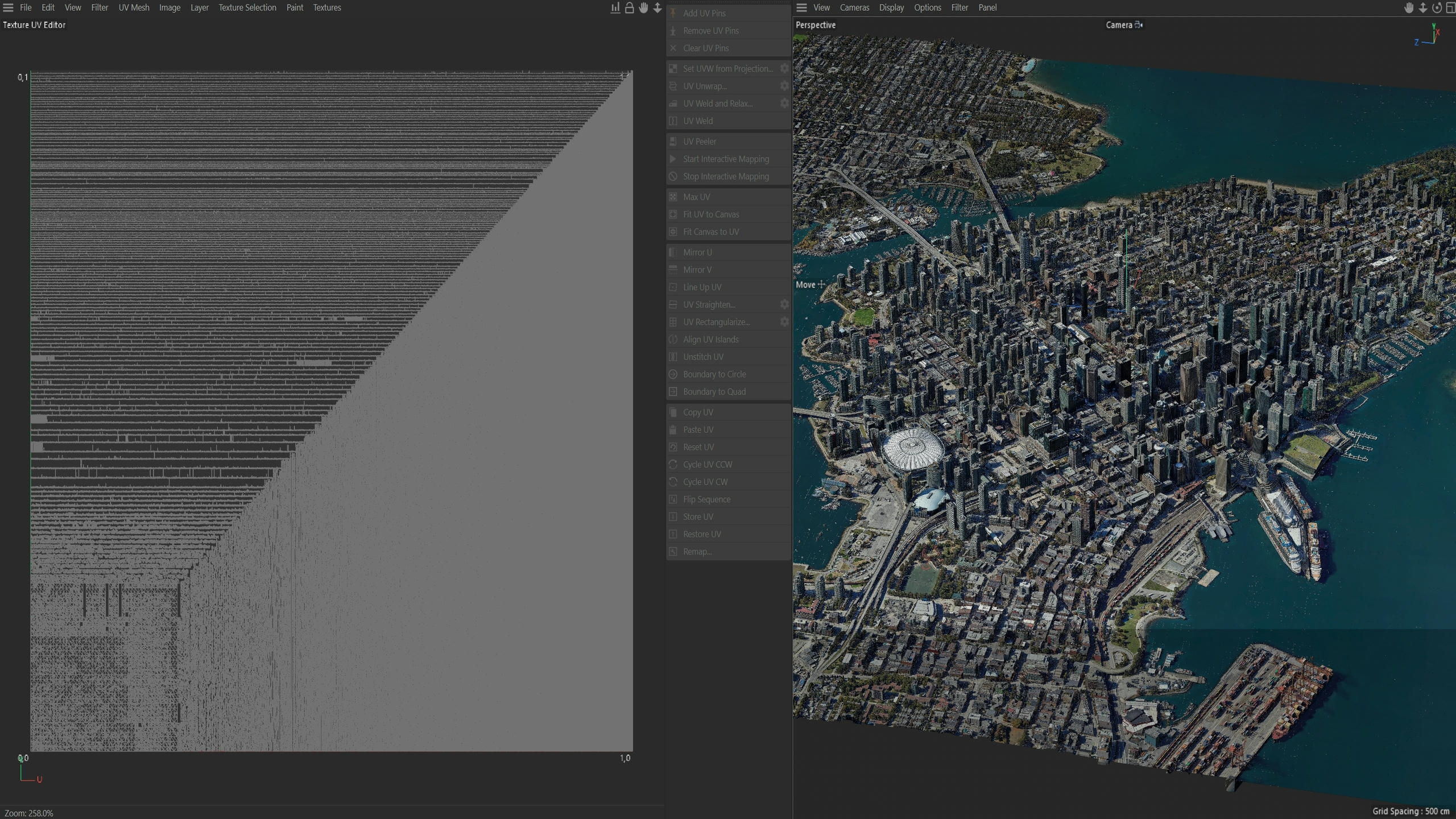The height and width of the screenshot is (819, 1456).
Task: Click Add UV Pins command
Action: [729, 13]
